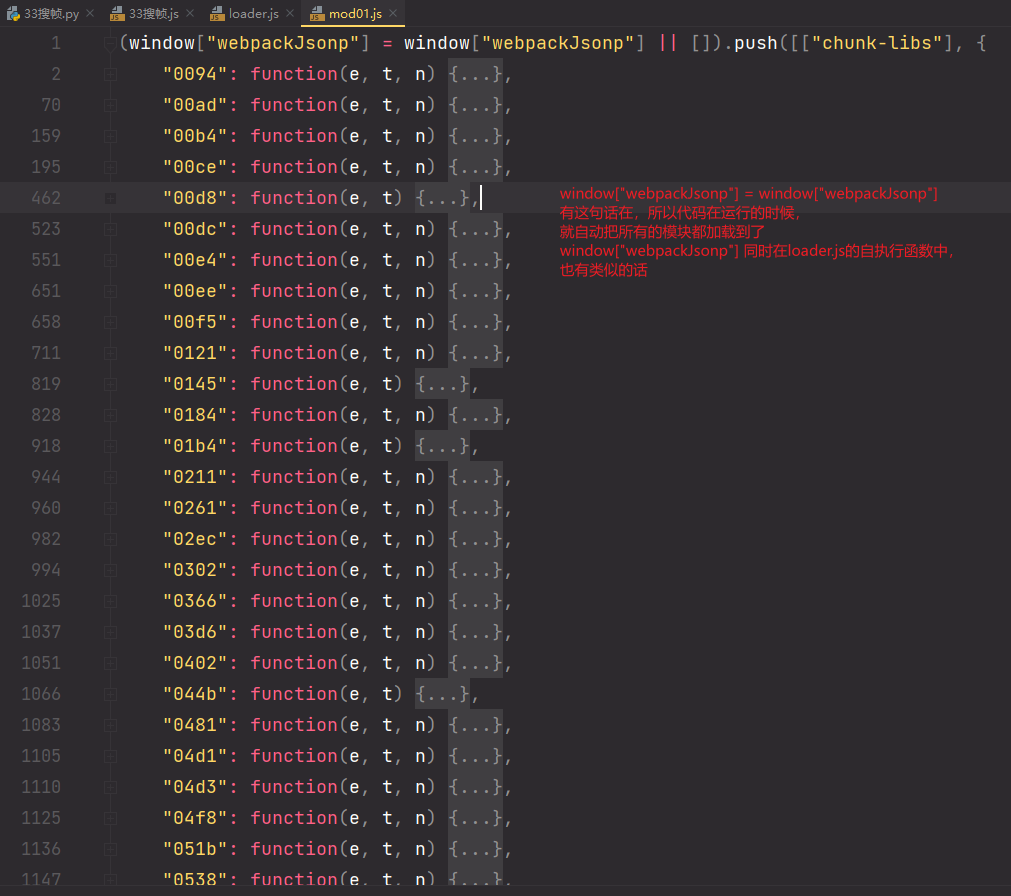Viewport: 1011px width, 896px height.
Task: Expand the fold marker at line 651
Action: [110, 291]
